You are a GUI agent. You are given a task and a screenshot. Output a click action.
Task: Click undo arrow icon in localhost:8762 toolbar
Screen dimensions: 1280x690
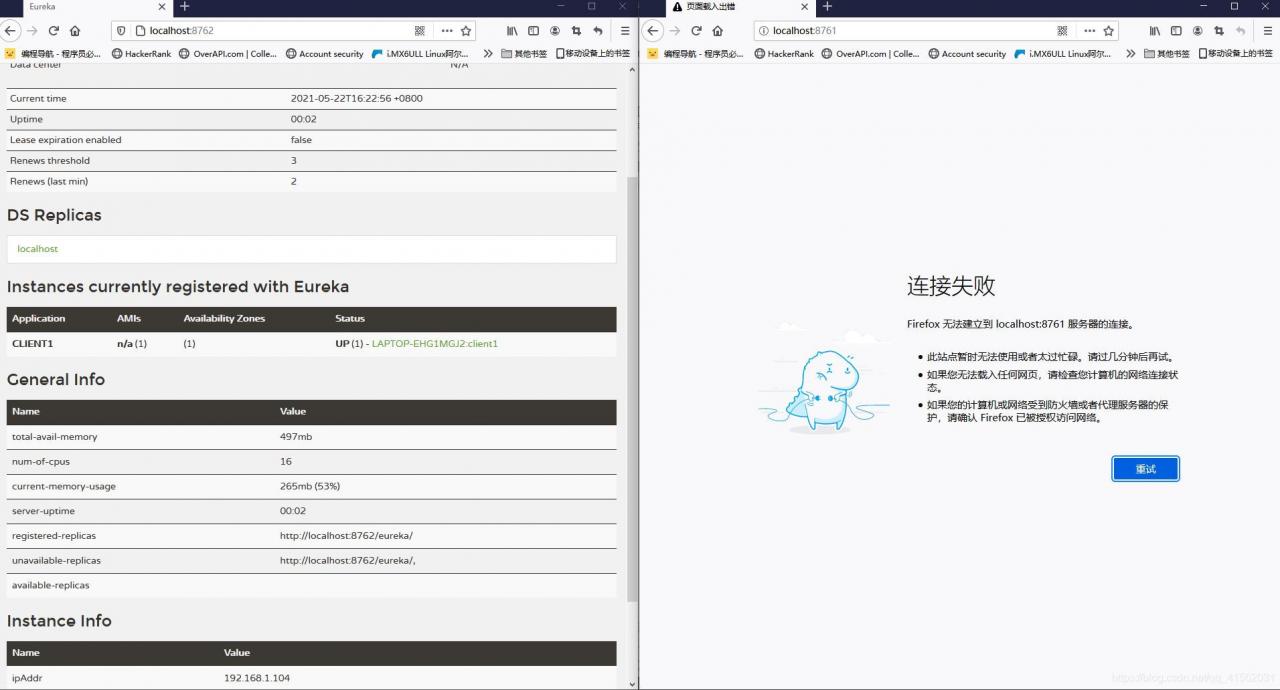pyautogui.click(x=598, y=31)
